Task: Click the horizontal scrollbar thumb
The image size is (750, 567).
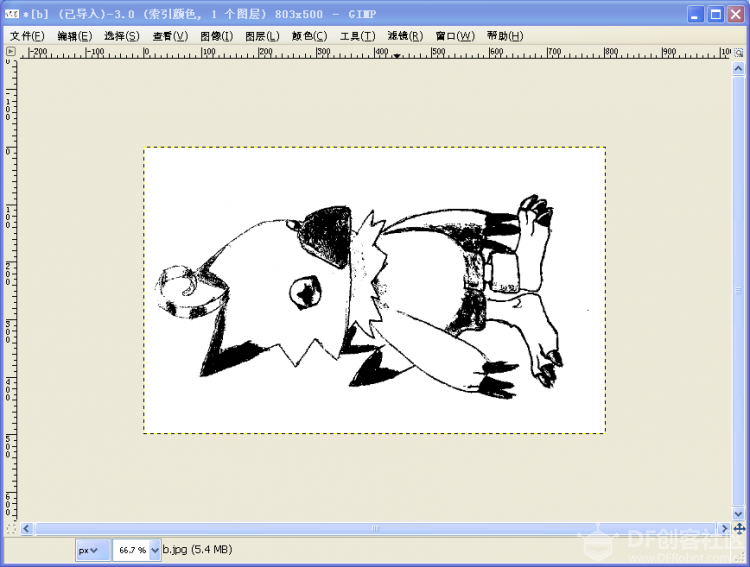Action: [375, 529]
